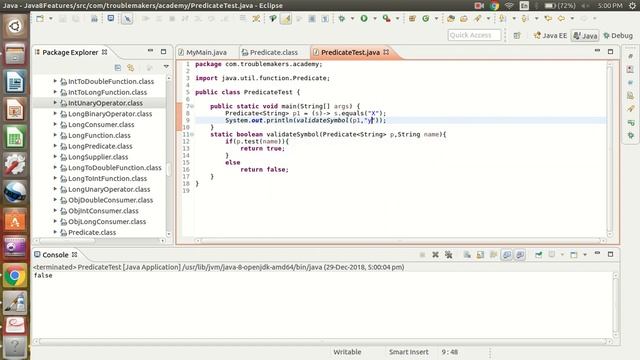Navigate Back with the yellow arrow icon
This screenshot has width=640, height=360.
click(x=561, y=19)
